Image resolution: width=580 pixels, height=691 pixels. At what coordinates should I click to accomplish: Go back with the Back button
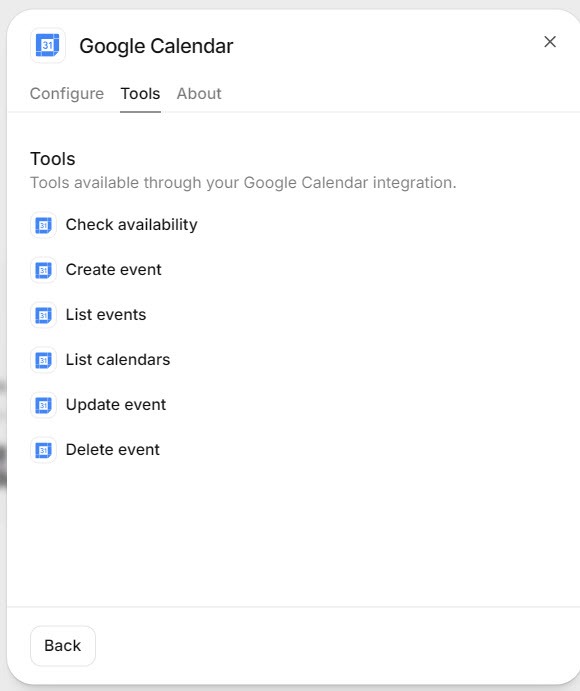63,646
